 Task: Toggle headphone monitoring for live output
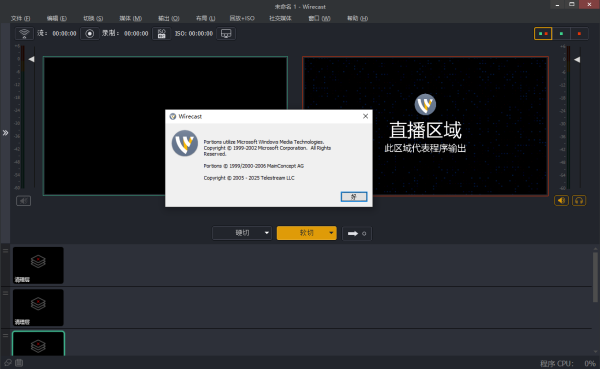579,201
